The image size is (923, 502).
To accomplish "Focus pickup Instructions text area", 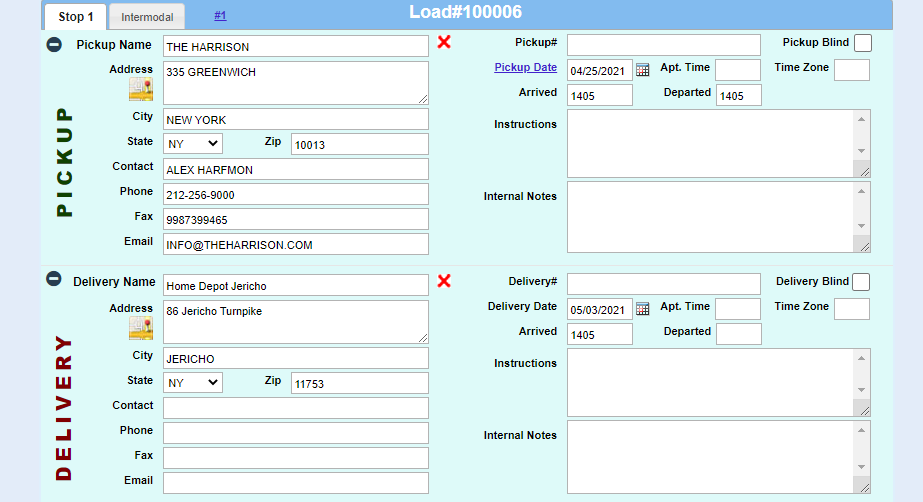I will point(719,144).
